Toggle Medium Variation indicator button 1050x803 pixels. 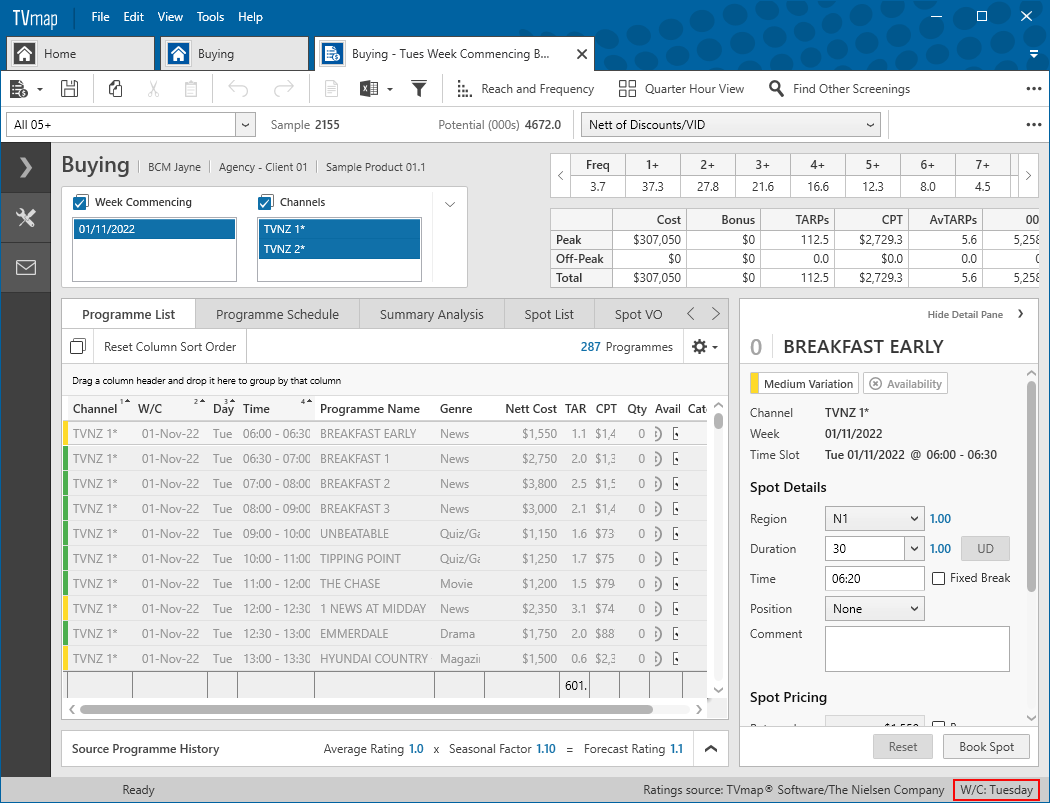click(804, 384)
